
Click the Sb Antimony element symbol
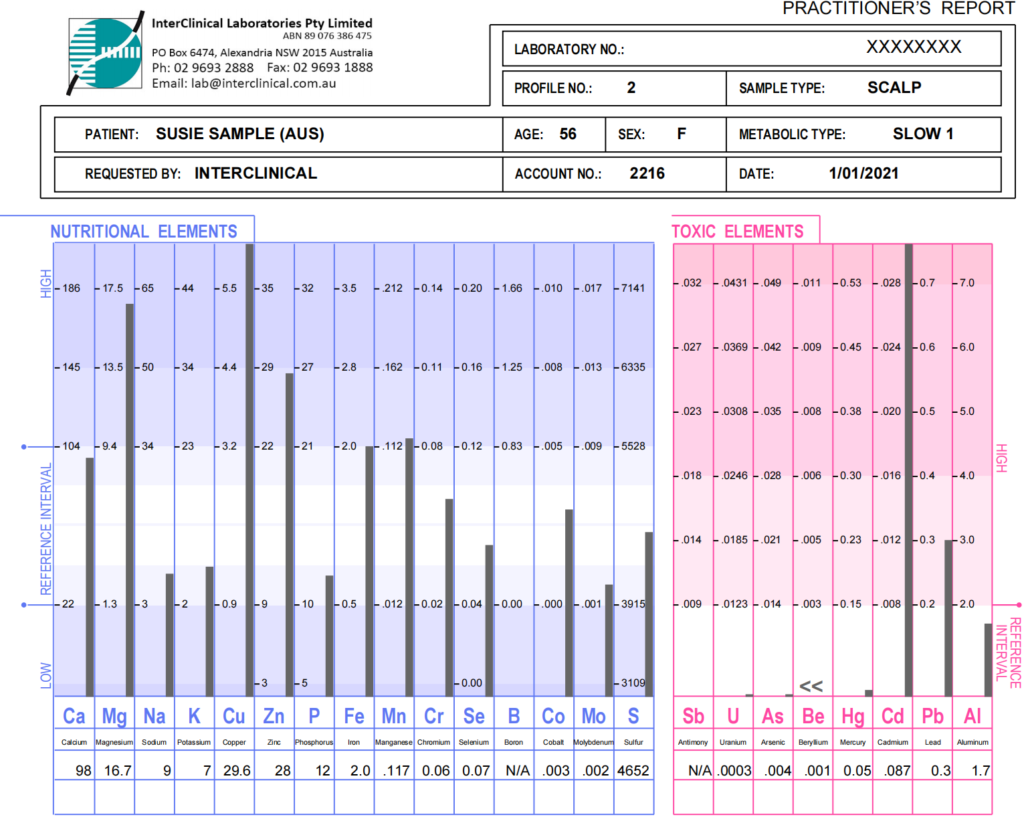[x=693, y=717]
